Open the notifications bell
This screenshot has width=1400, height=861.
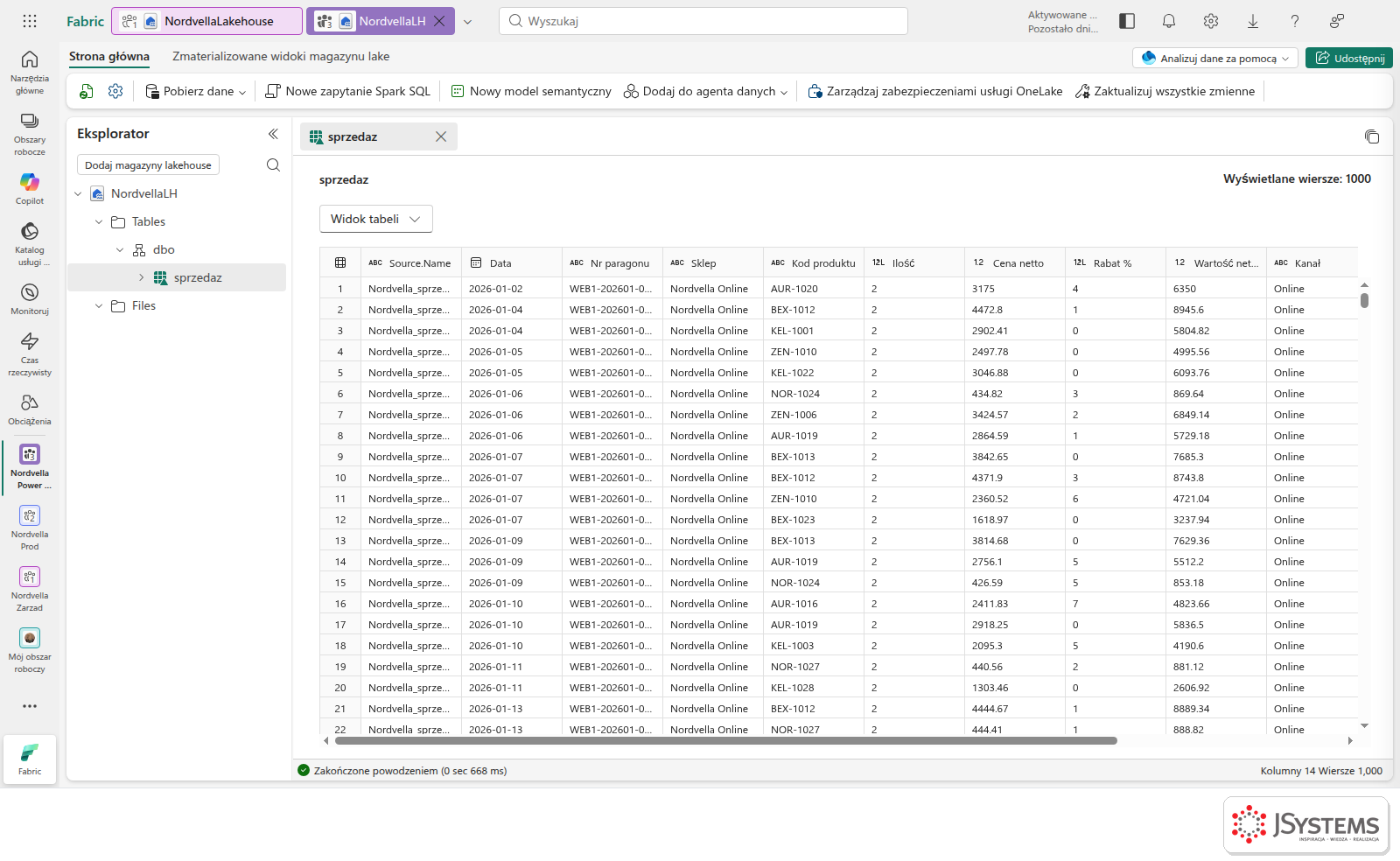click(x=1169, y=21)
